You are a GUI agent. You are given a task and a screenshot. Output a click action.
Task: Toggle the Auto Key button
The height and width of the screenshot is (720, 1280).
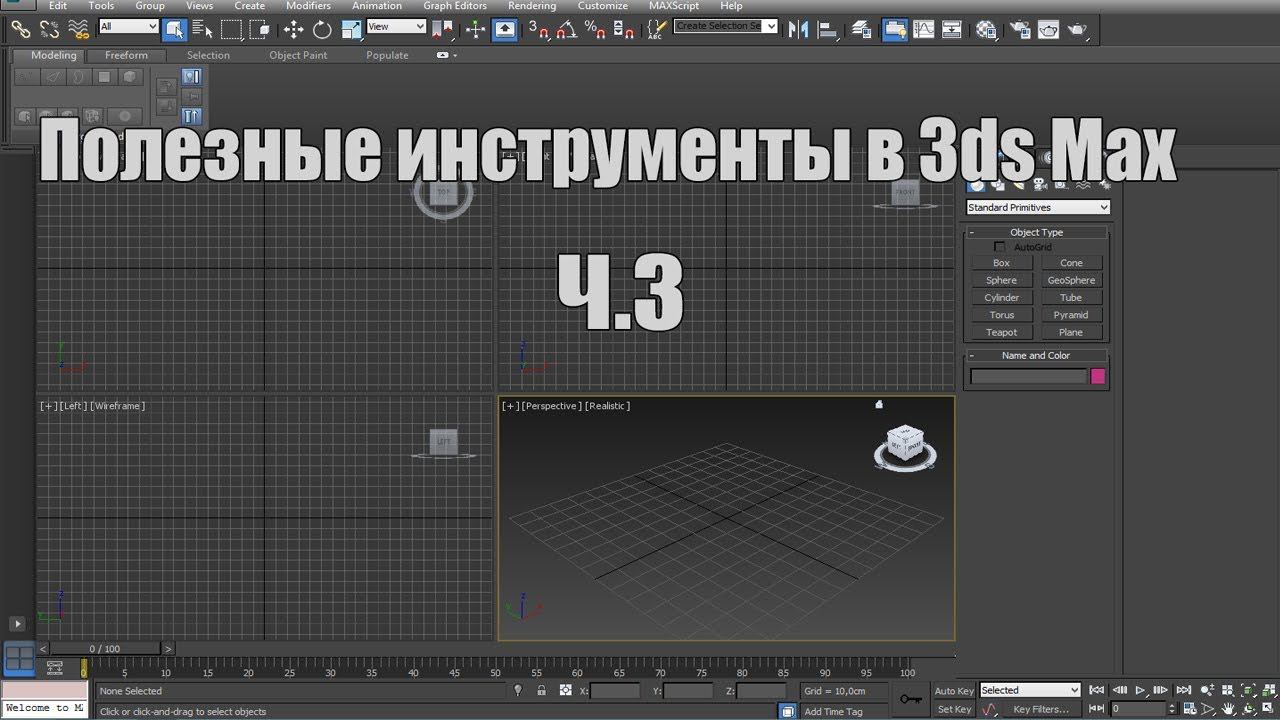point(954,691)
